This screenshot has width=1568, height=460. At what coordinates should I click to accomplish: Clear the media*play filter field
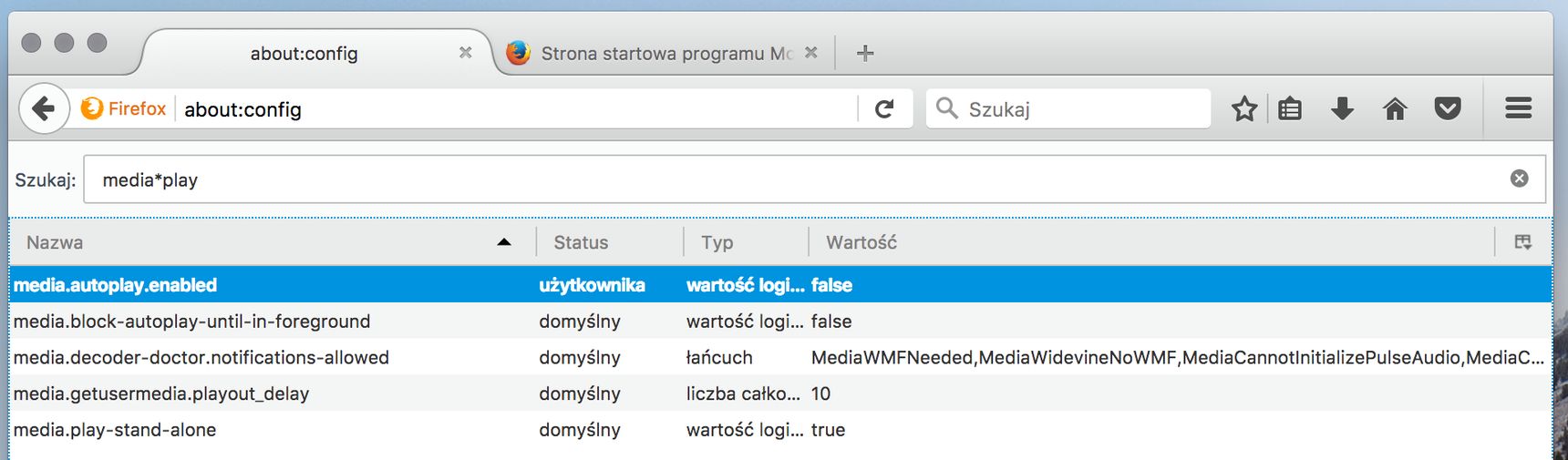1520,179
